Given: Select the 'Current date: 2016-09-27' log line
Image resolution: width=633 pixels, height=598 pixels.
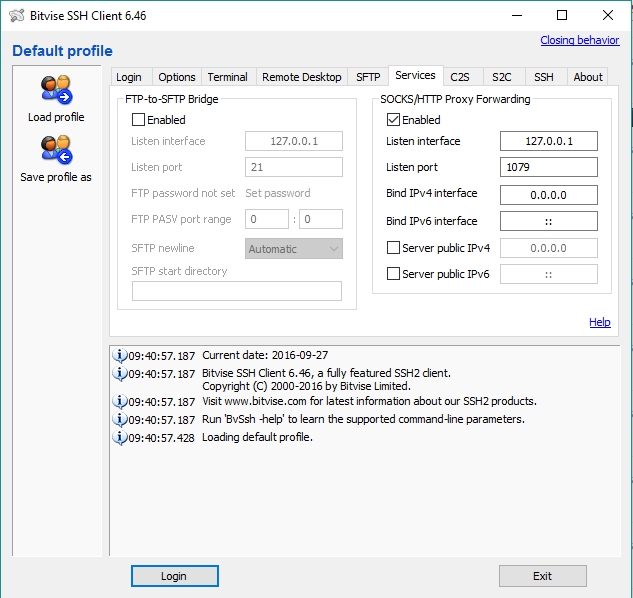Looking at the screenshot, I should tap(265, 355).
